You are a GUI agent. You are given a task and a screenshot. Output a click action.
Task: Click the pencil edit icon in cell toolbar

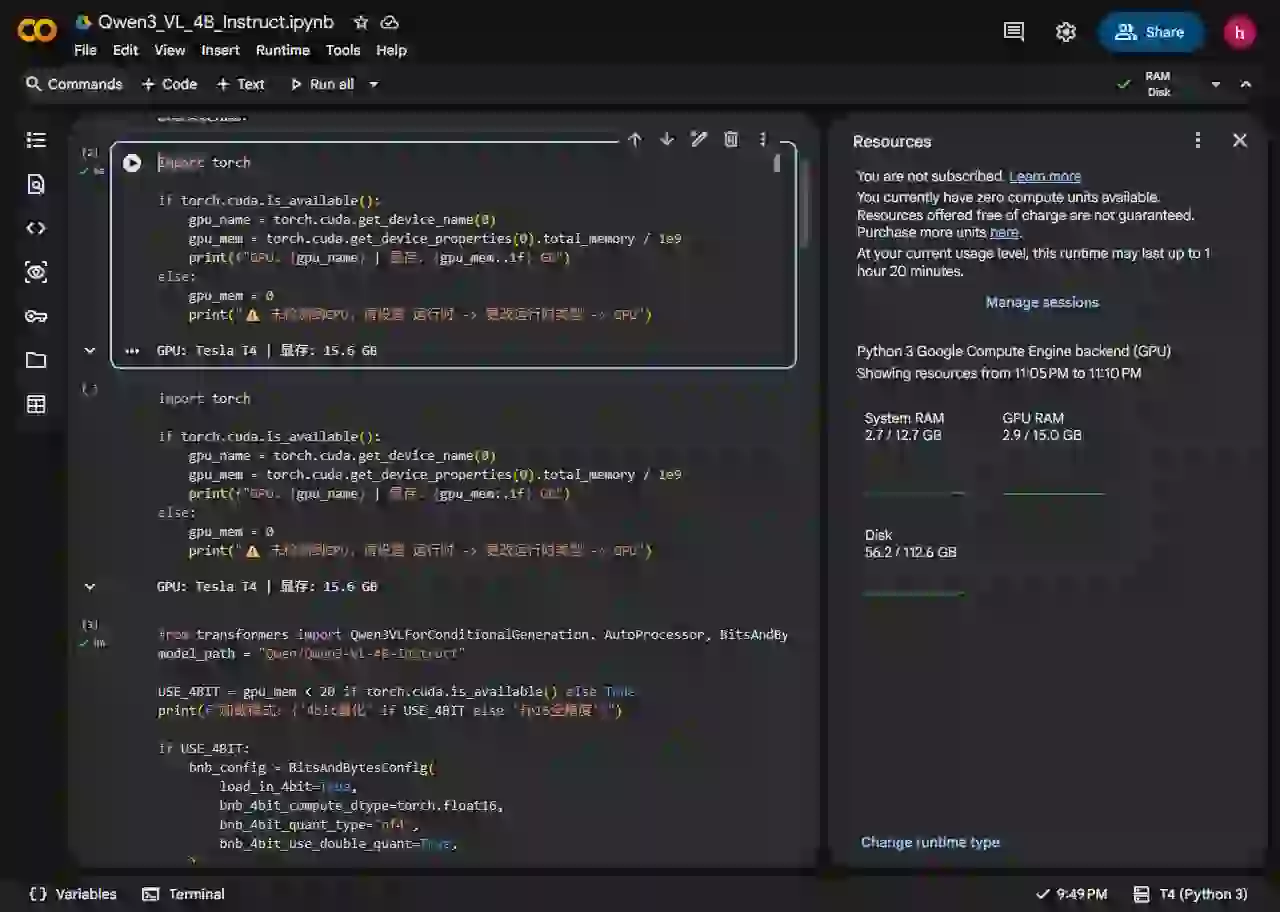[x=699, y=140]
